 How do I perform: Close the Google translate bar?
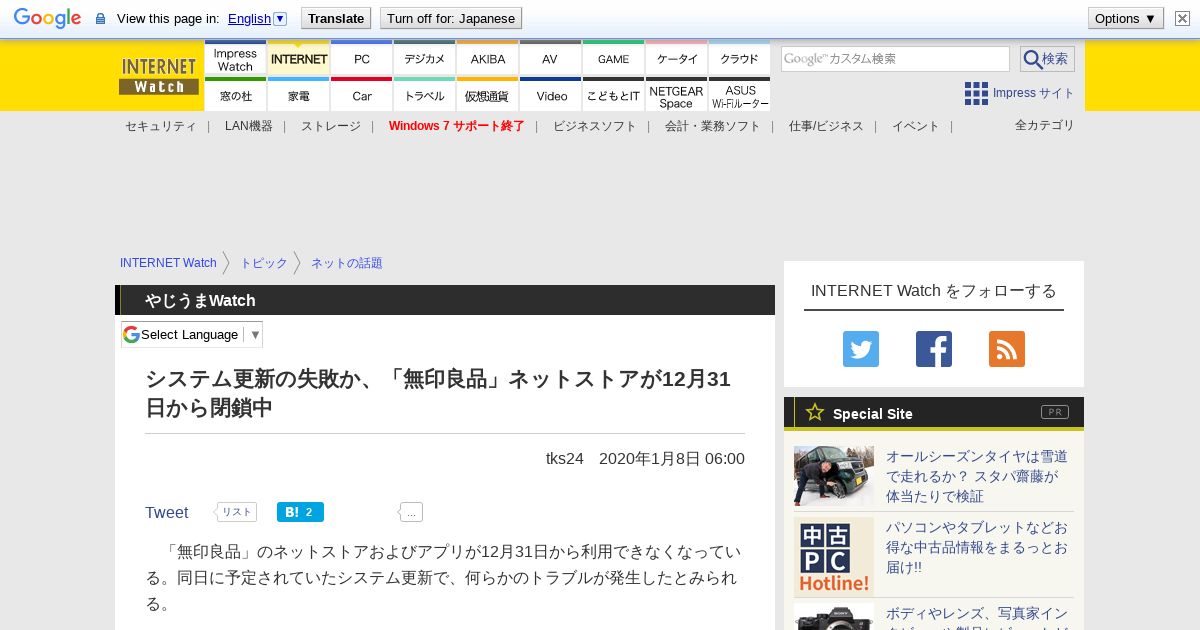coord(1182,19)
